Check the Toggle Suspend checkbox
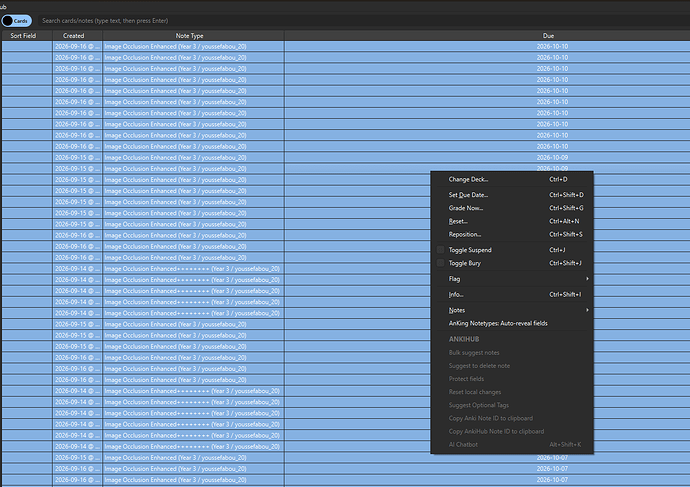Viewport: 690px width, 487px height. [x=440, y=250]
